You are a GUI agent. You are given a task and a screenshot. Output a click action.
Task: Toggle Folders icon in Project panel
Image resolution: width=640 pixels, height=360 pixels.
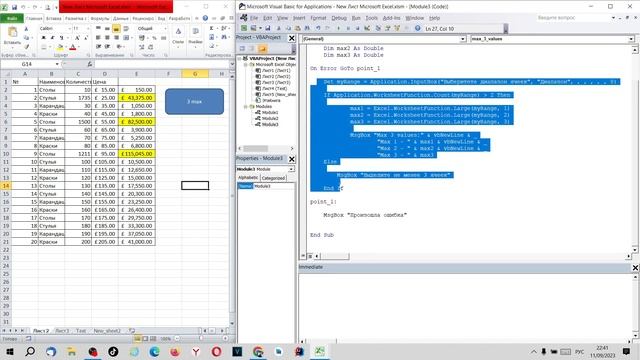coord(262,49)
